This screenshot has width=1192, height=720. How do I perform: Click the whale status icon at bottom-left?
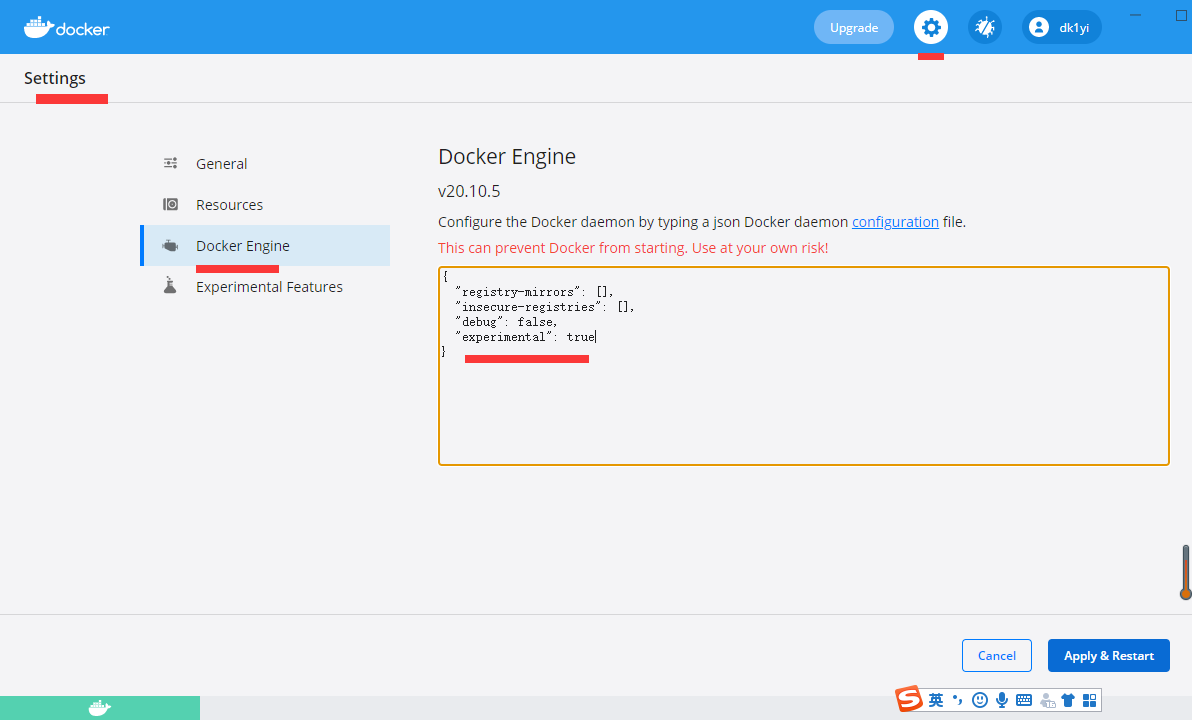(x=100, y=708)
